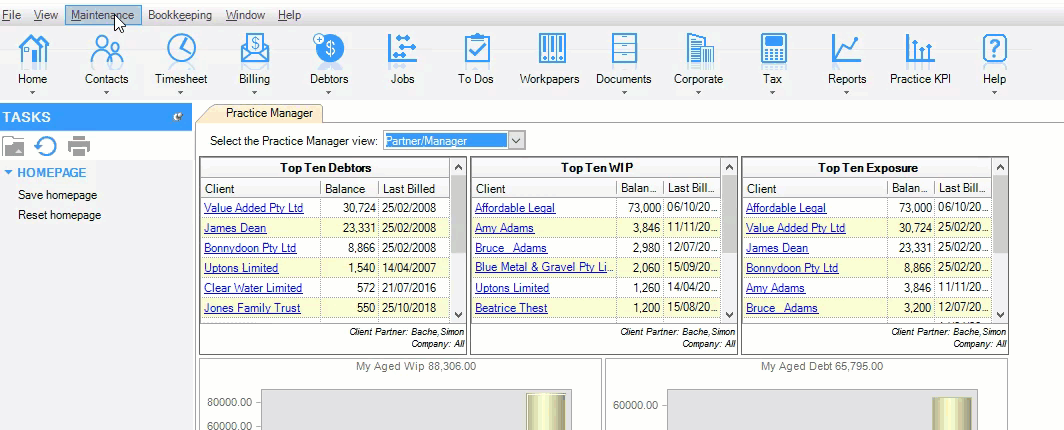Screen dimensions: 1064x430
Task: Click the refresh icon in Tasks panel
Action: tap(46, 147)
